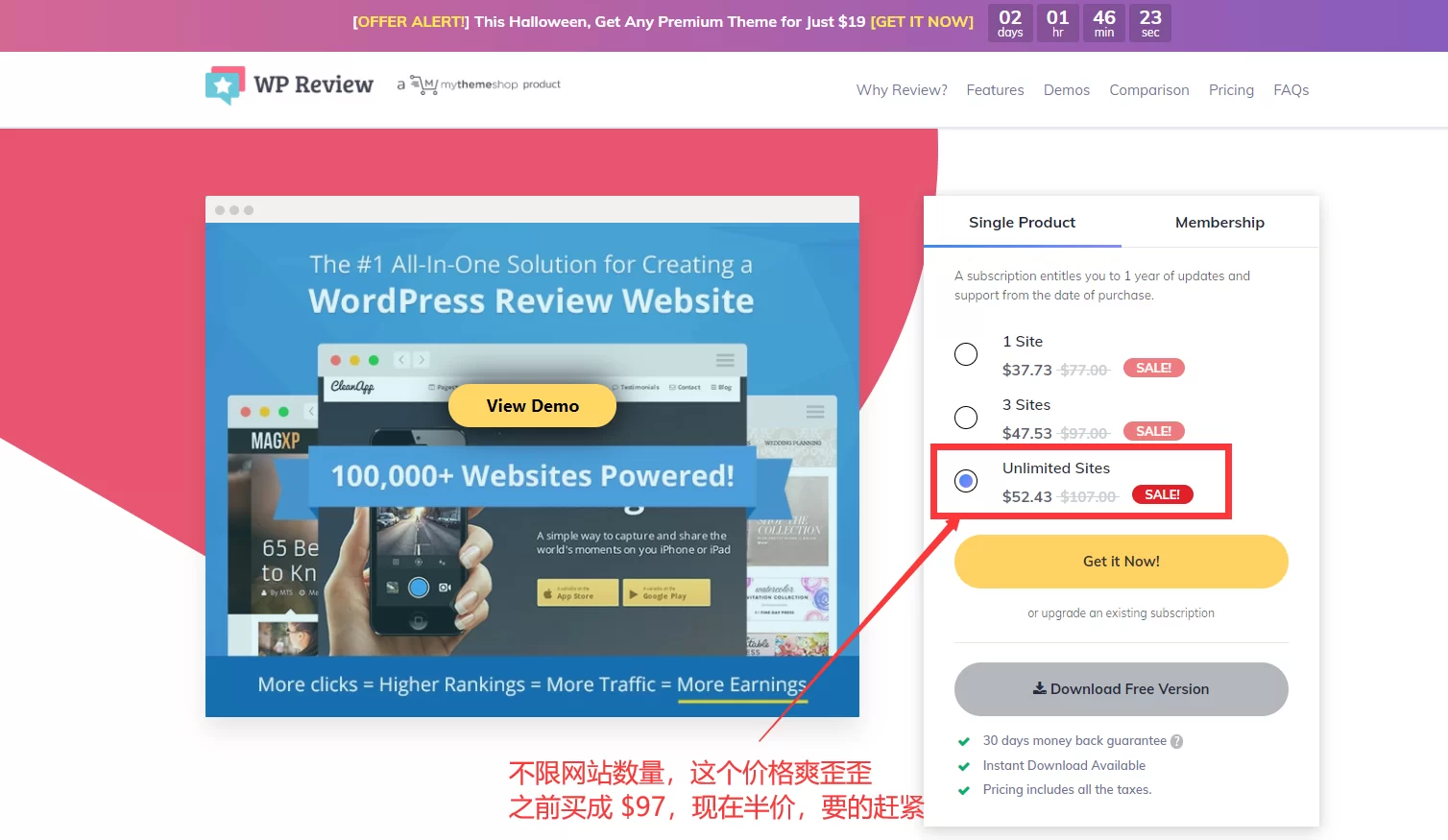Click the struck-through $97.00 price
This screenshot has width=1448, height=840.
[1085, 433]
